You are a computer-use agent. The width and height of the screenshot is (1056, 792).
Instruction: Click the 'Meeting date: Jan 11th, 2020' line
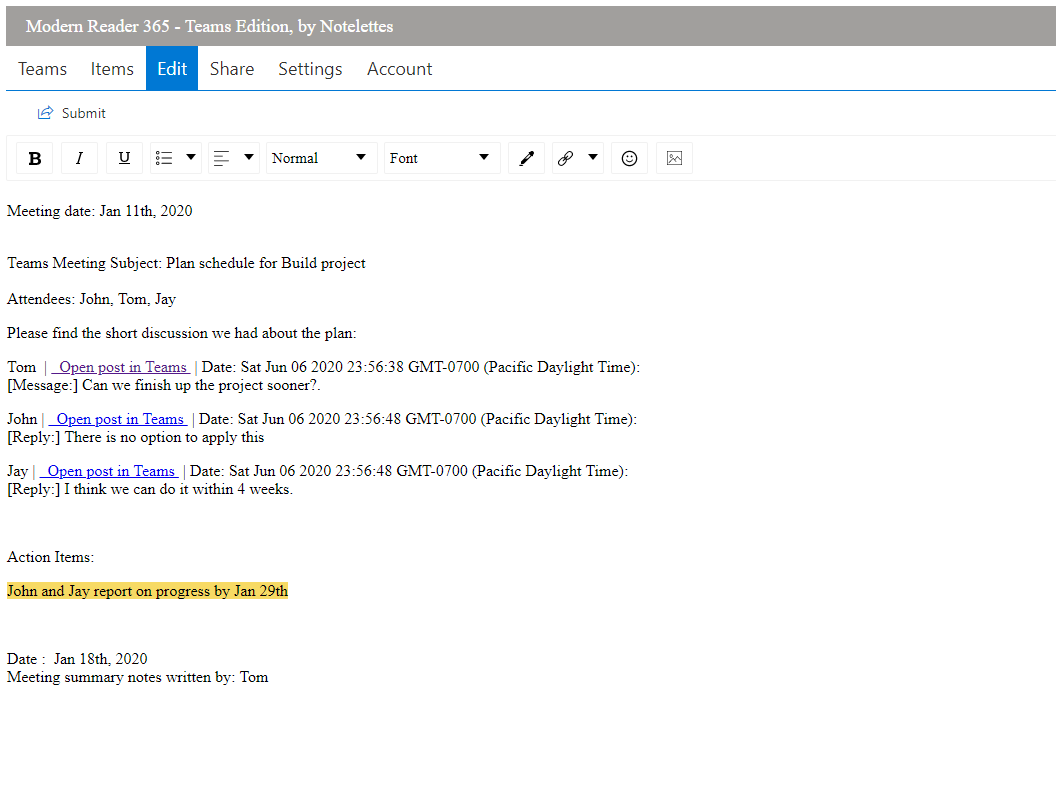point(100,211)
